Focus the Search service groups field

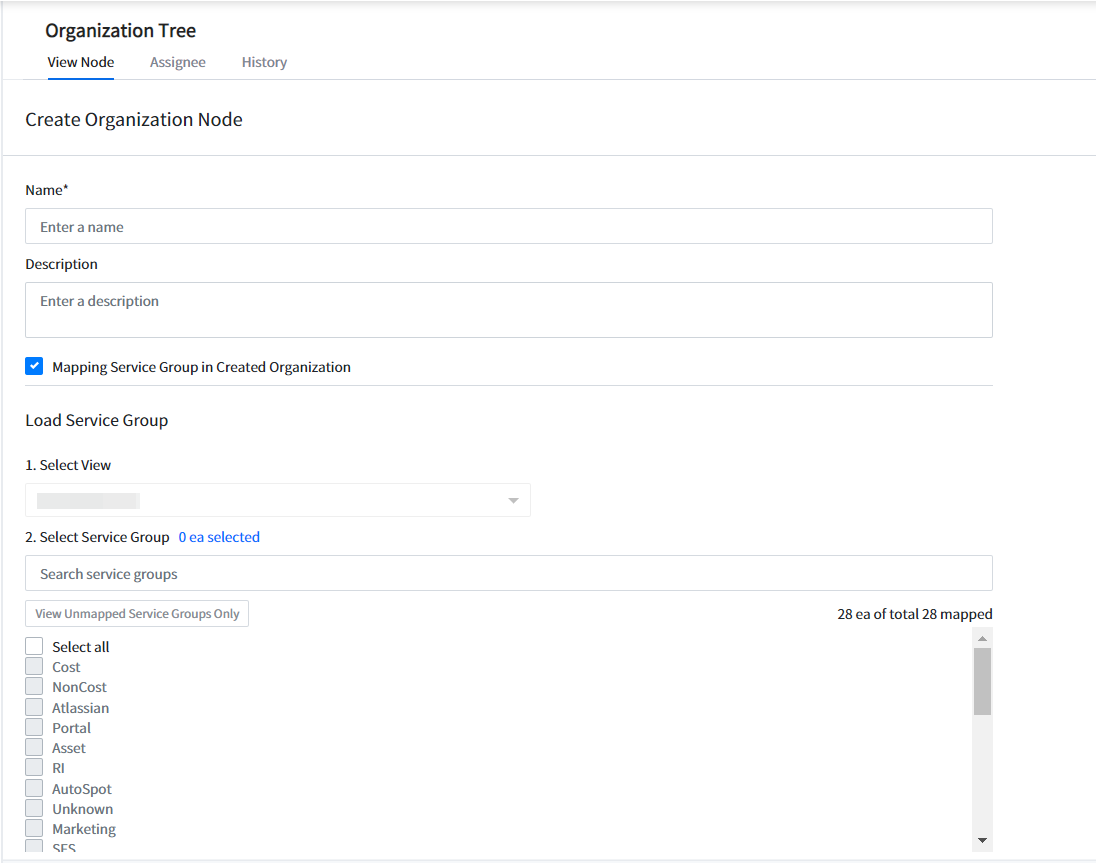[508, 574]
